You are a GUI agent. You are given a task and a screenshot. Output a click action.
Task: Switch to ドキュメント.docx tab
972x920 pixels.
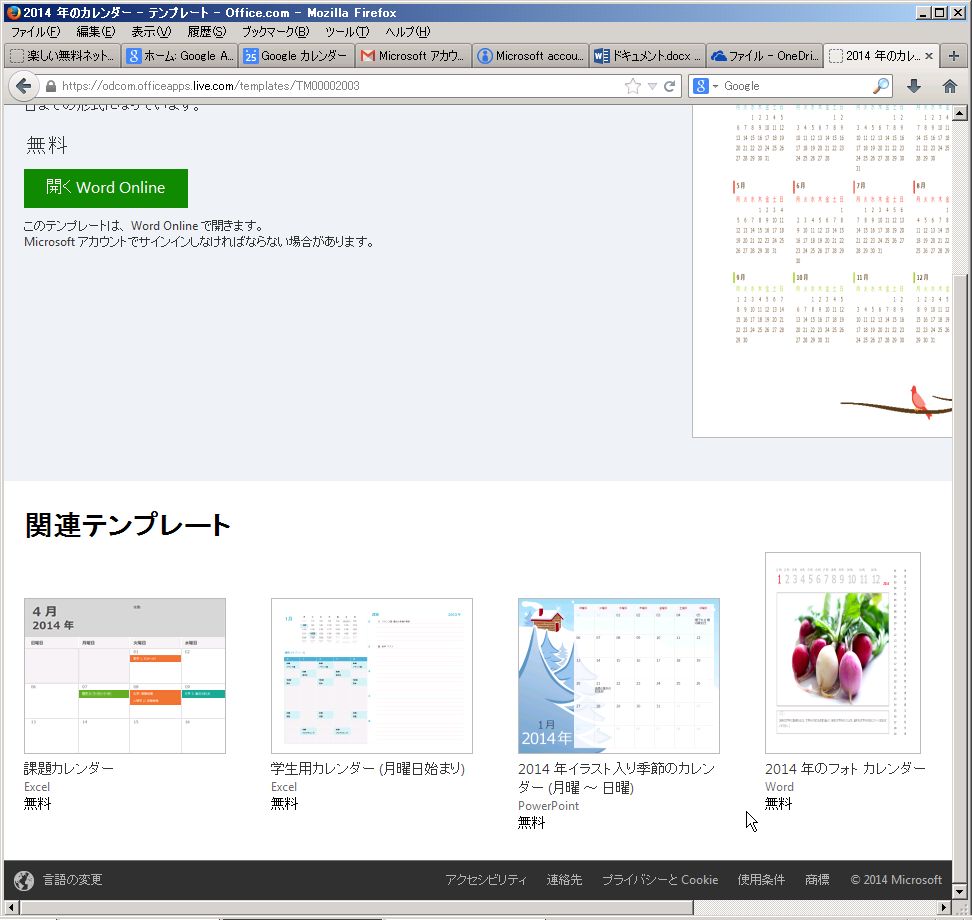click(x=648, y=56)
